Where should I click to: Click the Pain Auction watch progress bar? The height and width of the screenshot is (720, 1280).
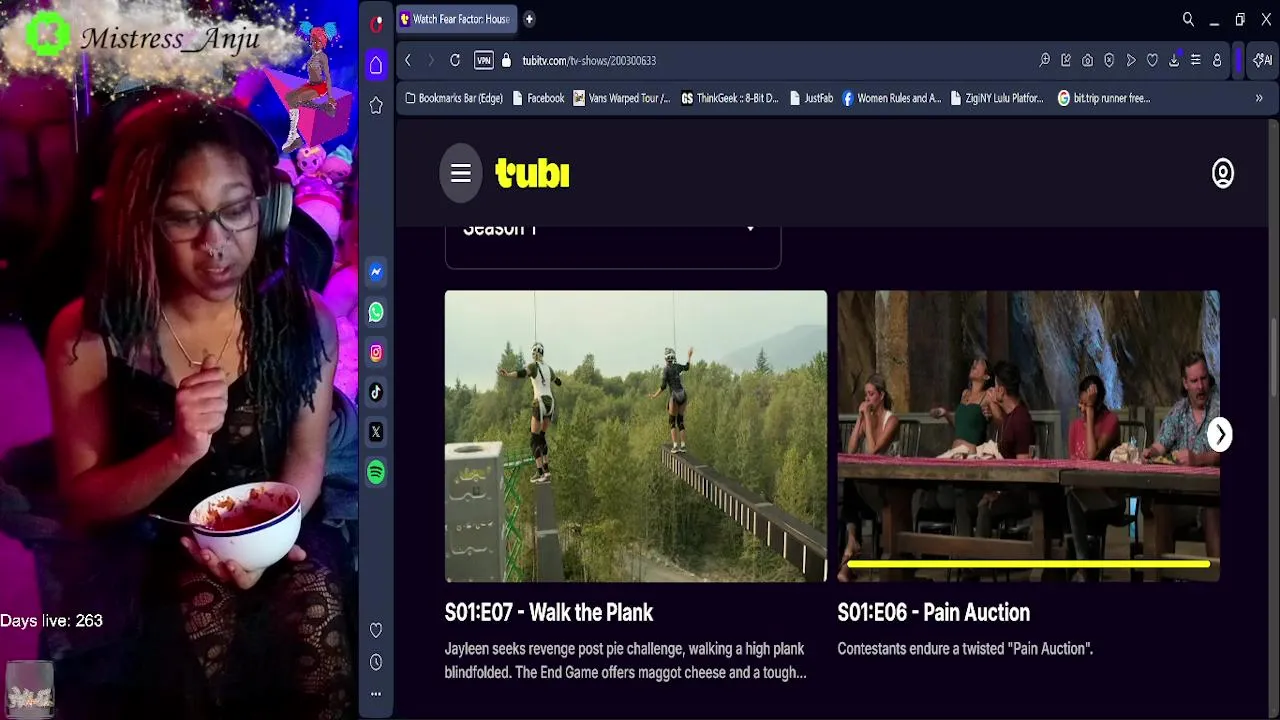point(1028,564)
